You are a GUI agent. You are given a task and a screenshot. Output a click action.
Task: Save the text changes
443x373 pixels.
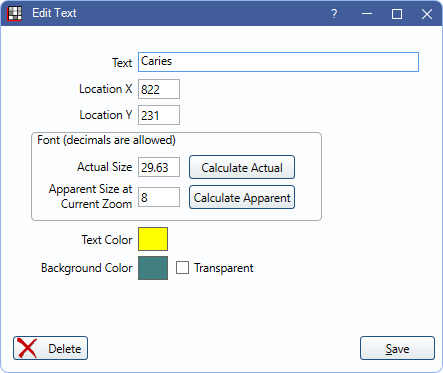(397, 348)
